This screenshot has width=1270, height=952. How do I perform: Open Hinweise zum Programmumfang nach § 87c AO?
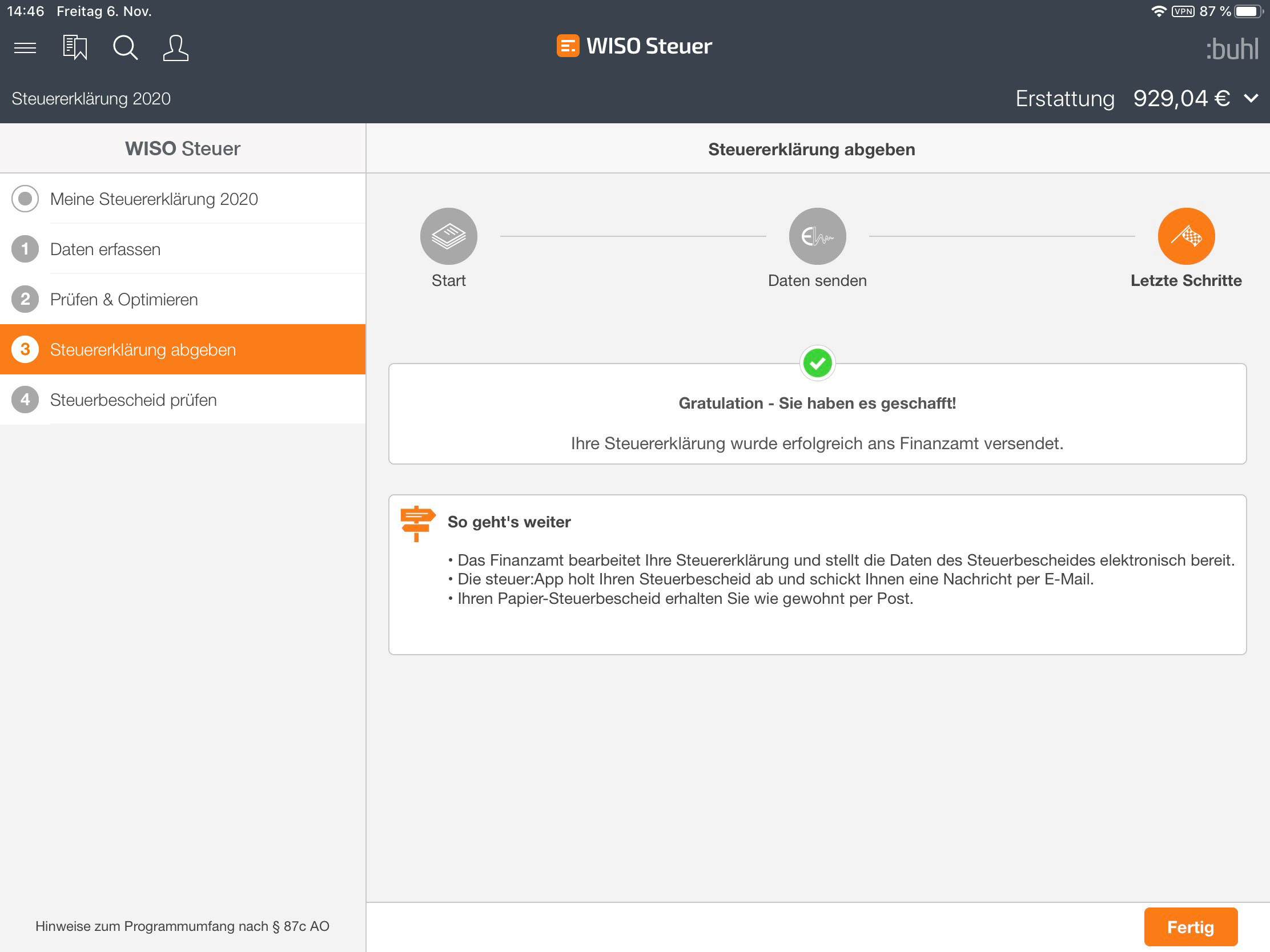pos(182,926)
